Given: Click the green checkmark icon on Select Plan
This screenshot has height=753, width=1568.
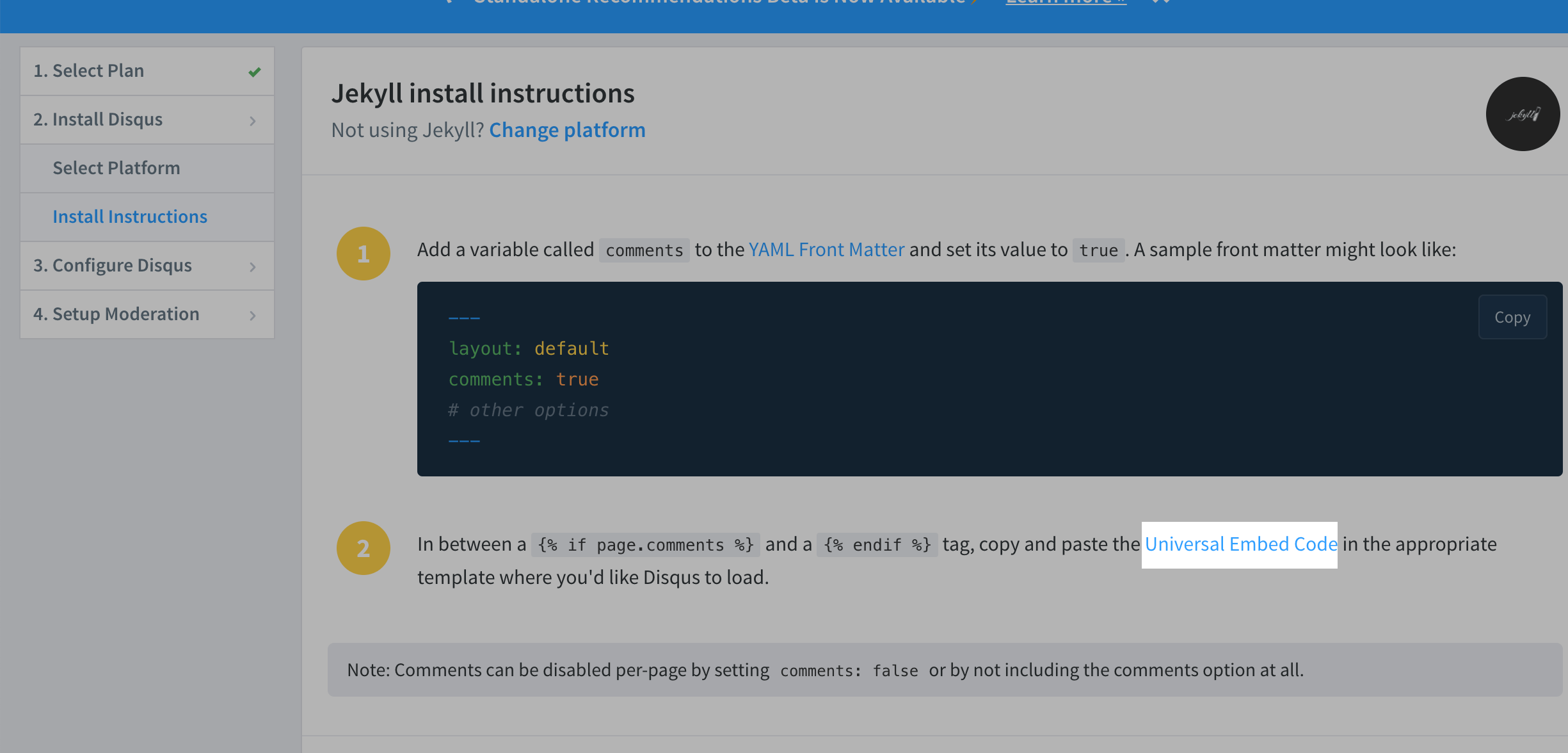Looking at the screenshot, I should click(x=253, y=70).
